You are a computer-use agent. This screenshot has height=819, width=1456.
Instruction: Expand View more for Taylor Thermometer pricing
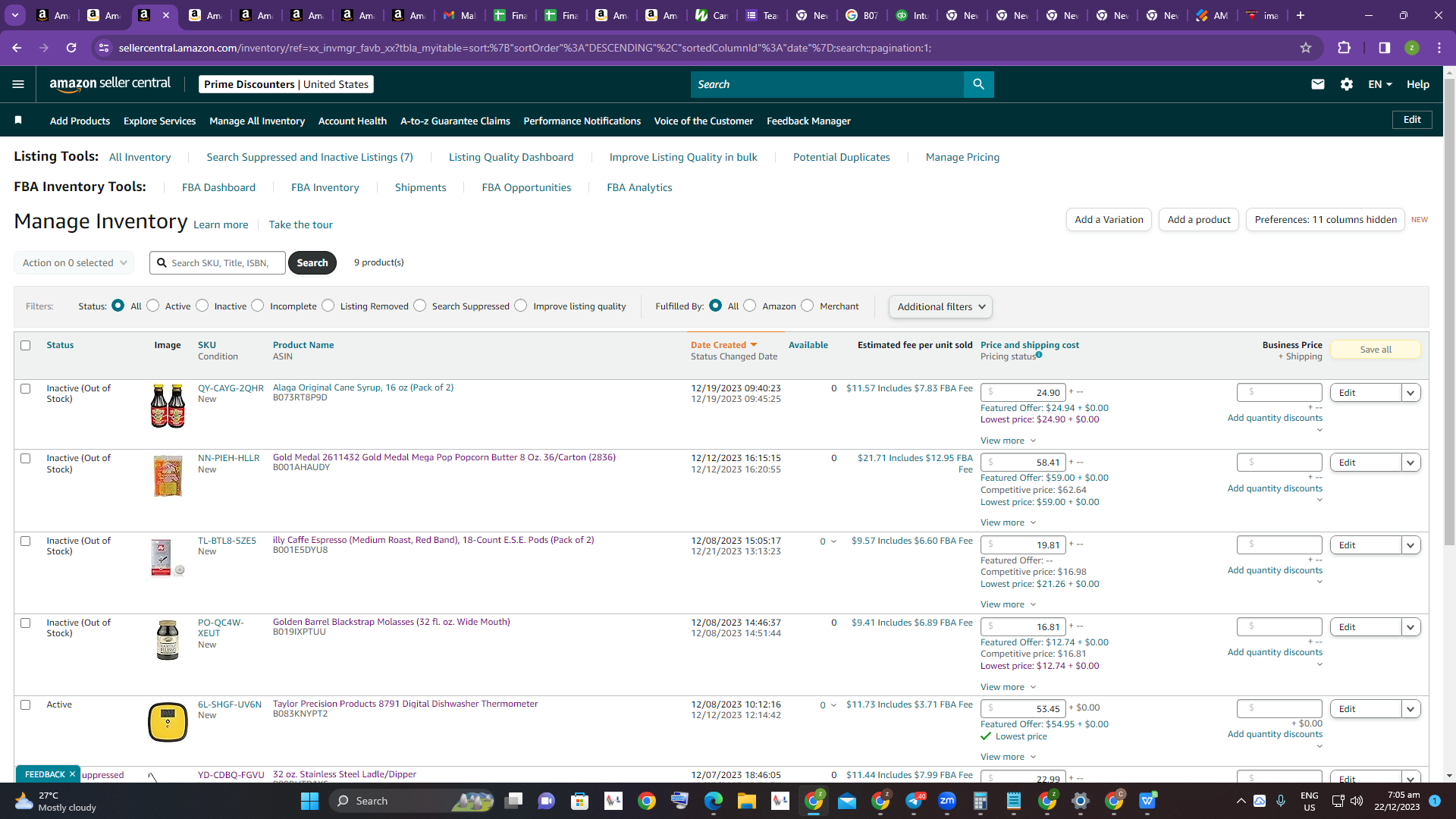click(x=1008, y=757)
